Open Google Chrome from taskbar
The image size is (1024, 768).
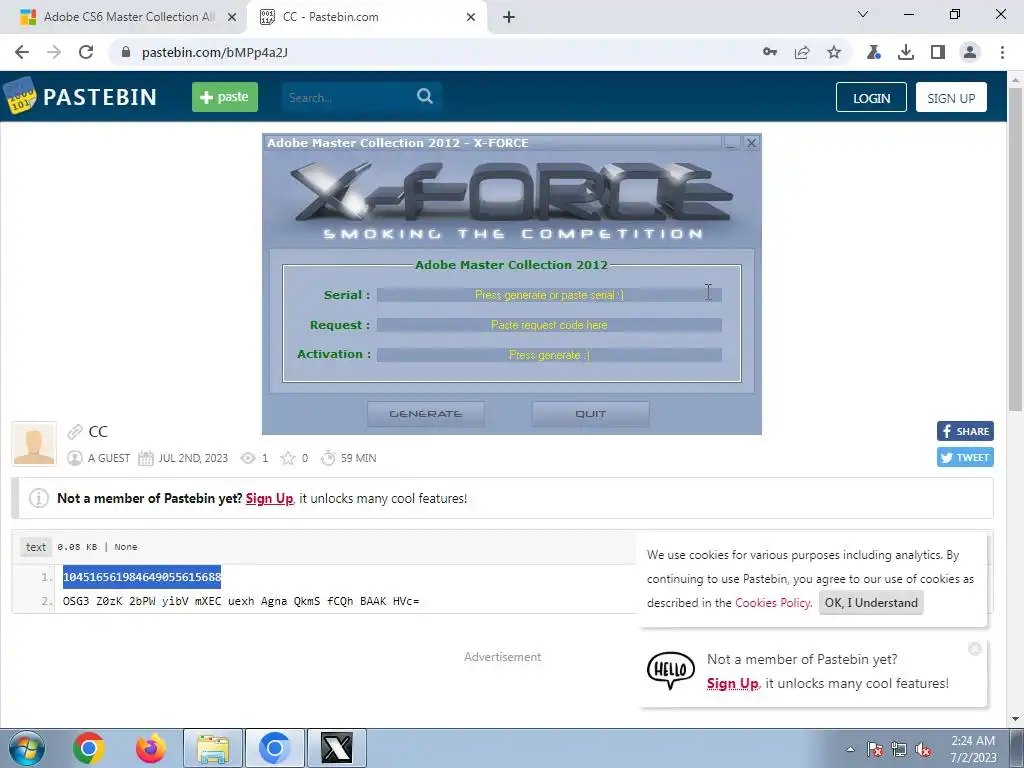89,748
